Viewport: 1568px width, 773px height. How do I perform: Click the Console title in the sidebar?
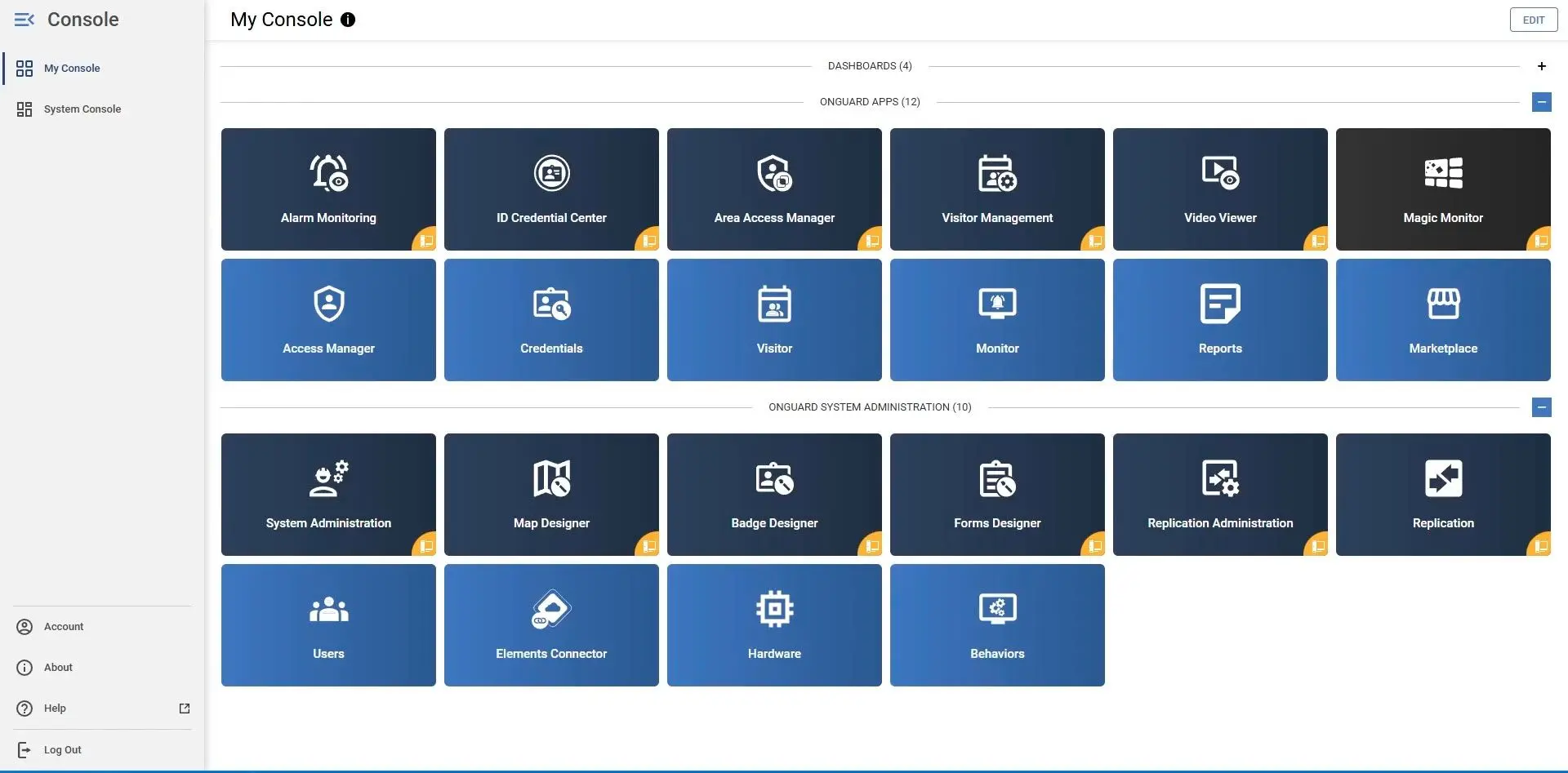(x=83, y=20)
